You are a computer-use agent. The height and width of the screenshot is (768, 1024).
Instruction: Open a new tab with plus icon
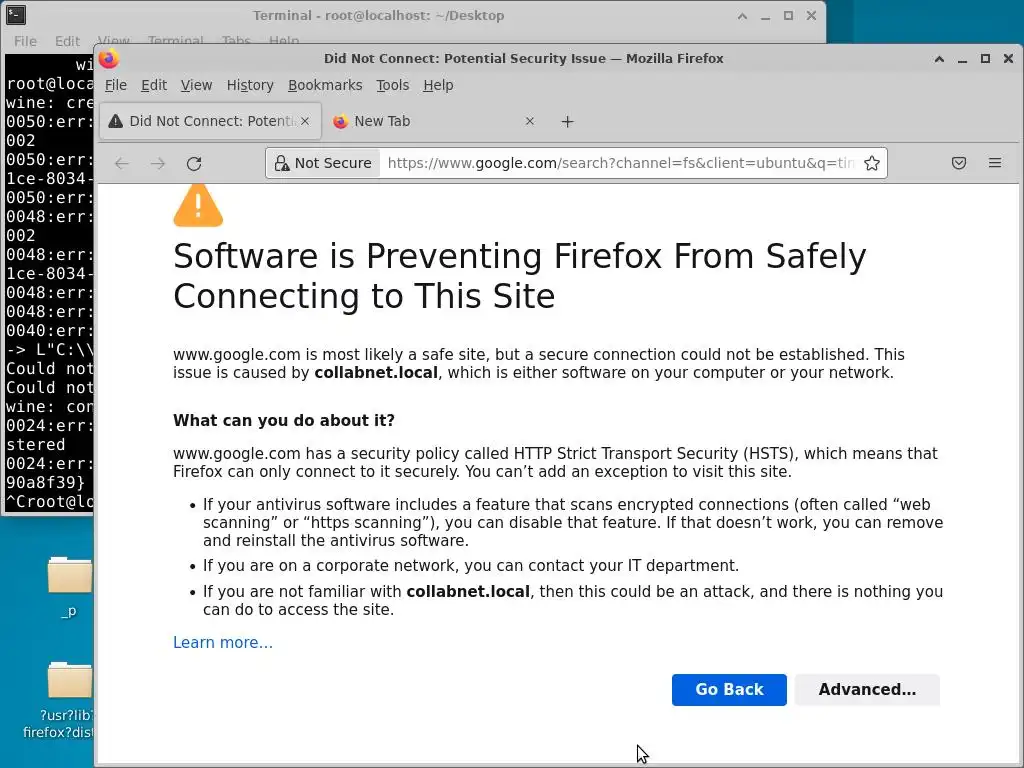(x=567, y=121)
